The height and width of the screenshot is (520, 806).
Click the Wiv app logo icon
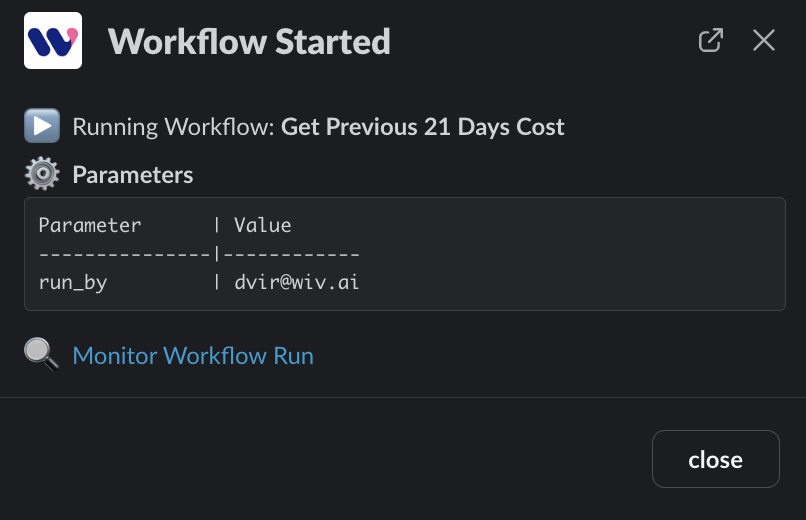(x=52, y=41)
